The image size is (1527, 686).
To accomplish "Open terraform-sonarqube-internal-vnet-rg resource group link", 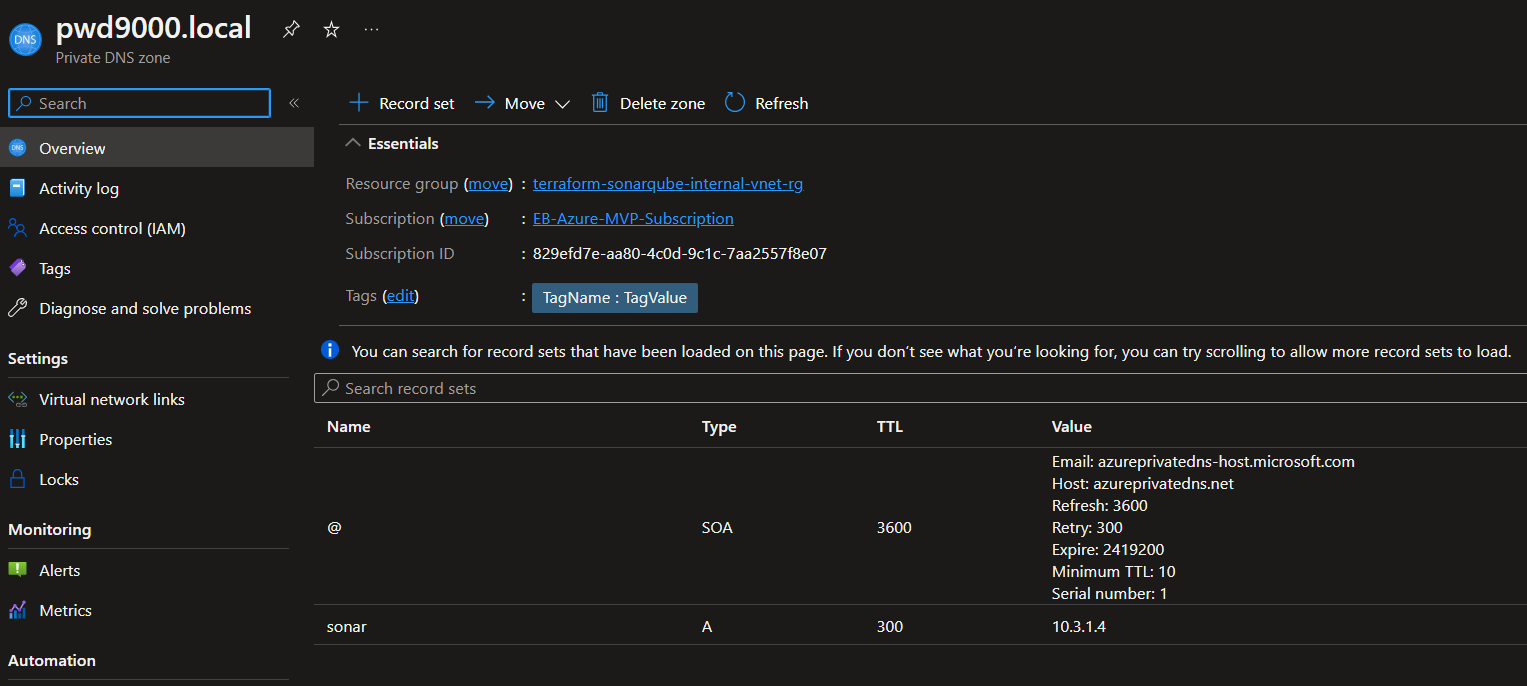I will pyautogui.click(x=668, y=184).
